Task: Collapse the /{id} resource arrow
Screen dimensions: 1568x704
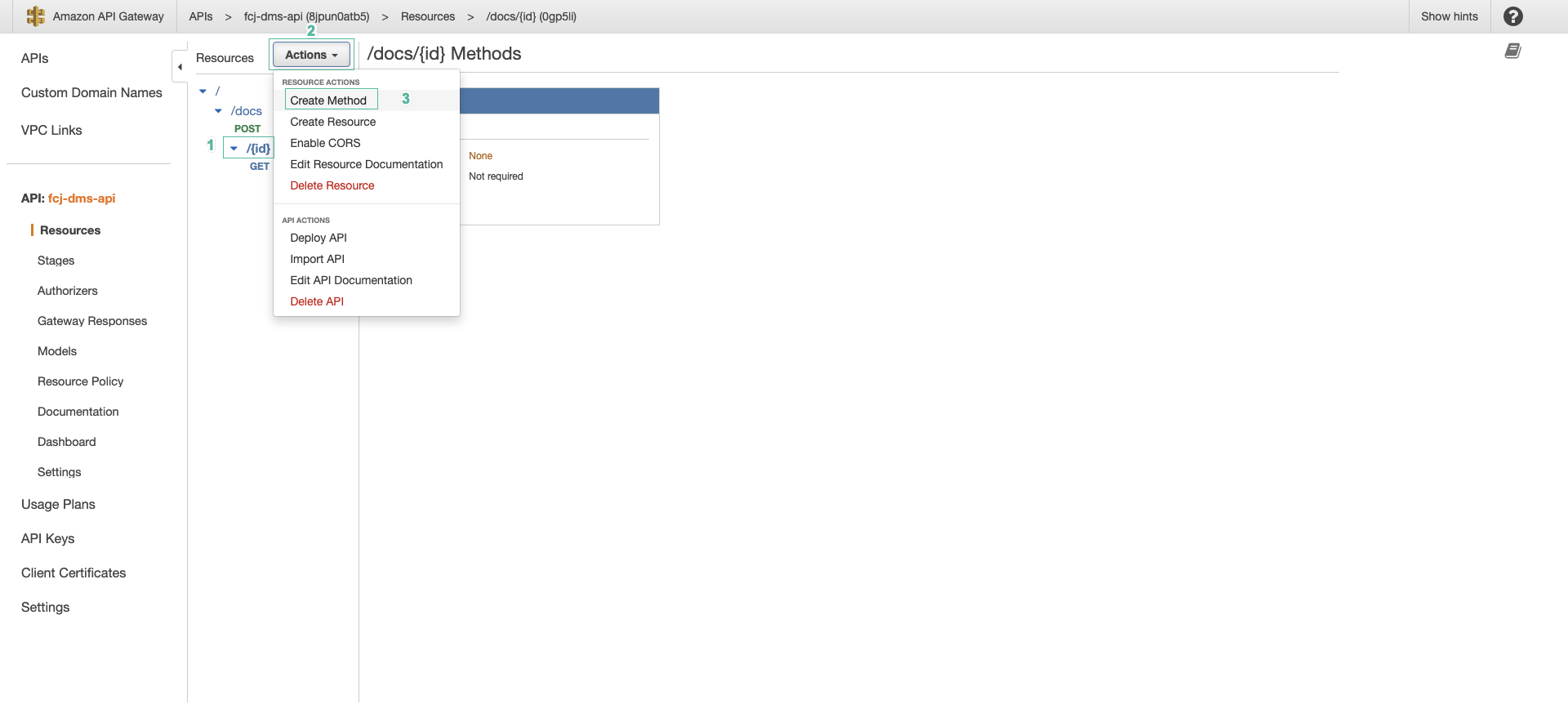Action: point(234,149)
